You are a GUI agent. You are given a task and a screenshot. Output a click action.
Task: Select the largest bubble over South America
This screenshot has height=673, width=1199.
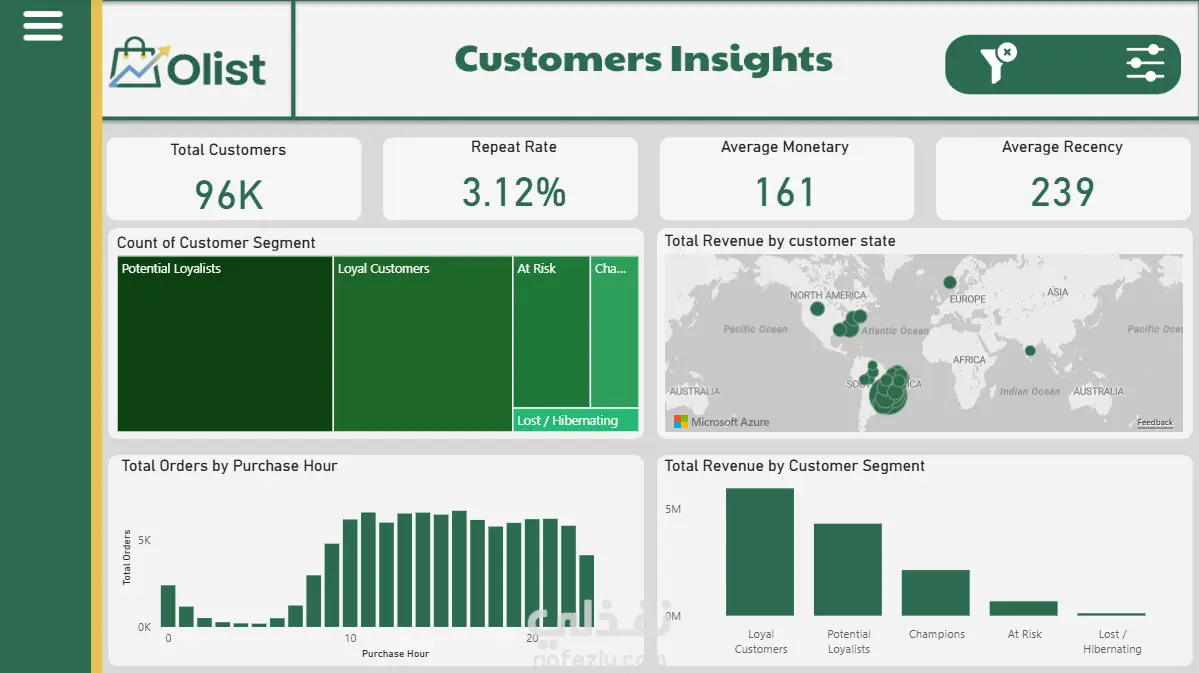pyautogui.click(x=889, y=395)
